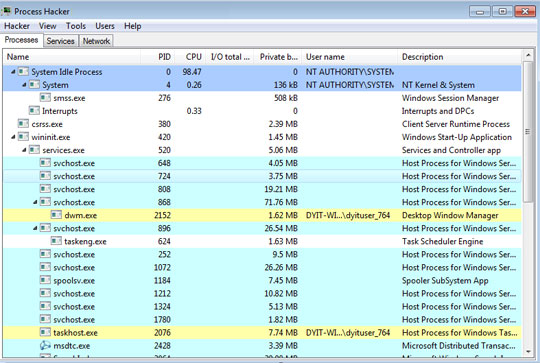Sort by User name column header
Screen dimensions: 540x363
click(x=350, y=57)
